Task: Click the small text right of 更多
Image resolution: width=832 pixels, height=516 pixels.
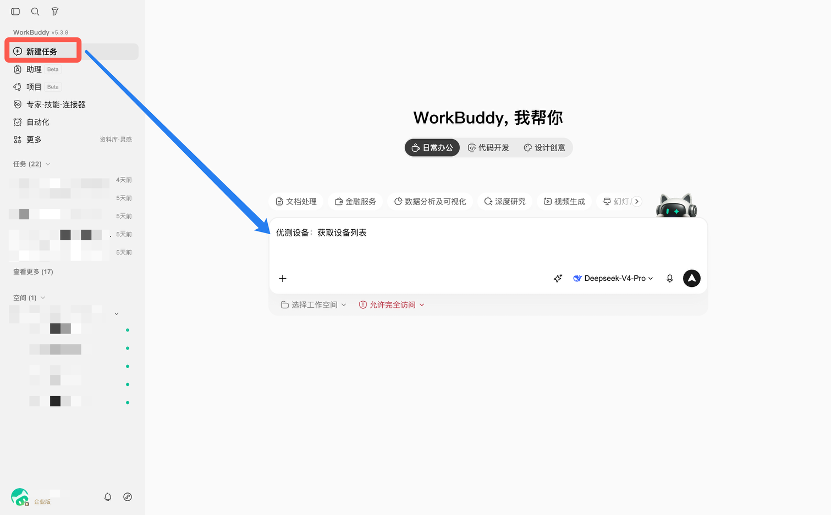Action: pyautogui.click(x=116, y=140)
